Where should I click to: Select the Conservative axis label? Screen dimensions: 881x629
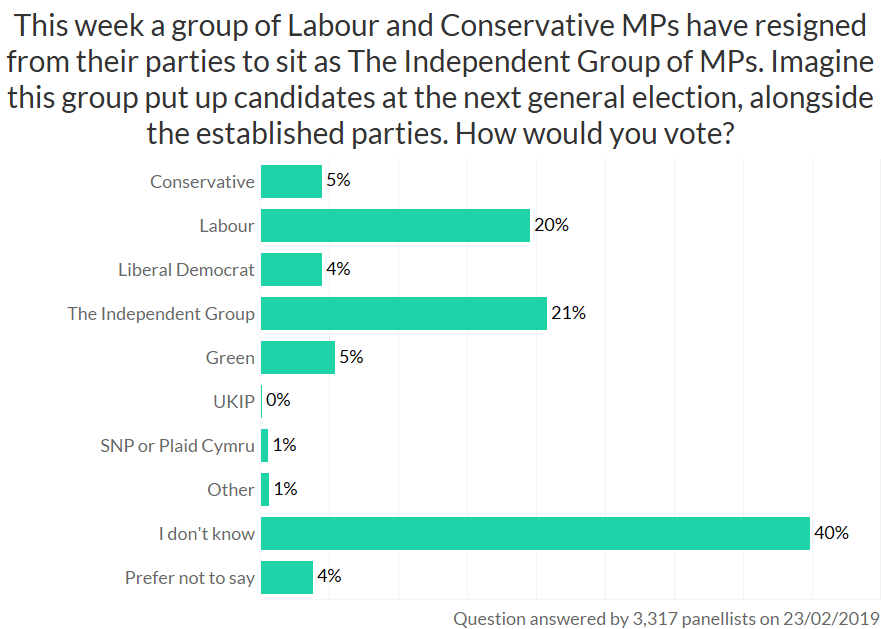[x=203, y=182]
